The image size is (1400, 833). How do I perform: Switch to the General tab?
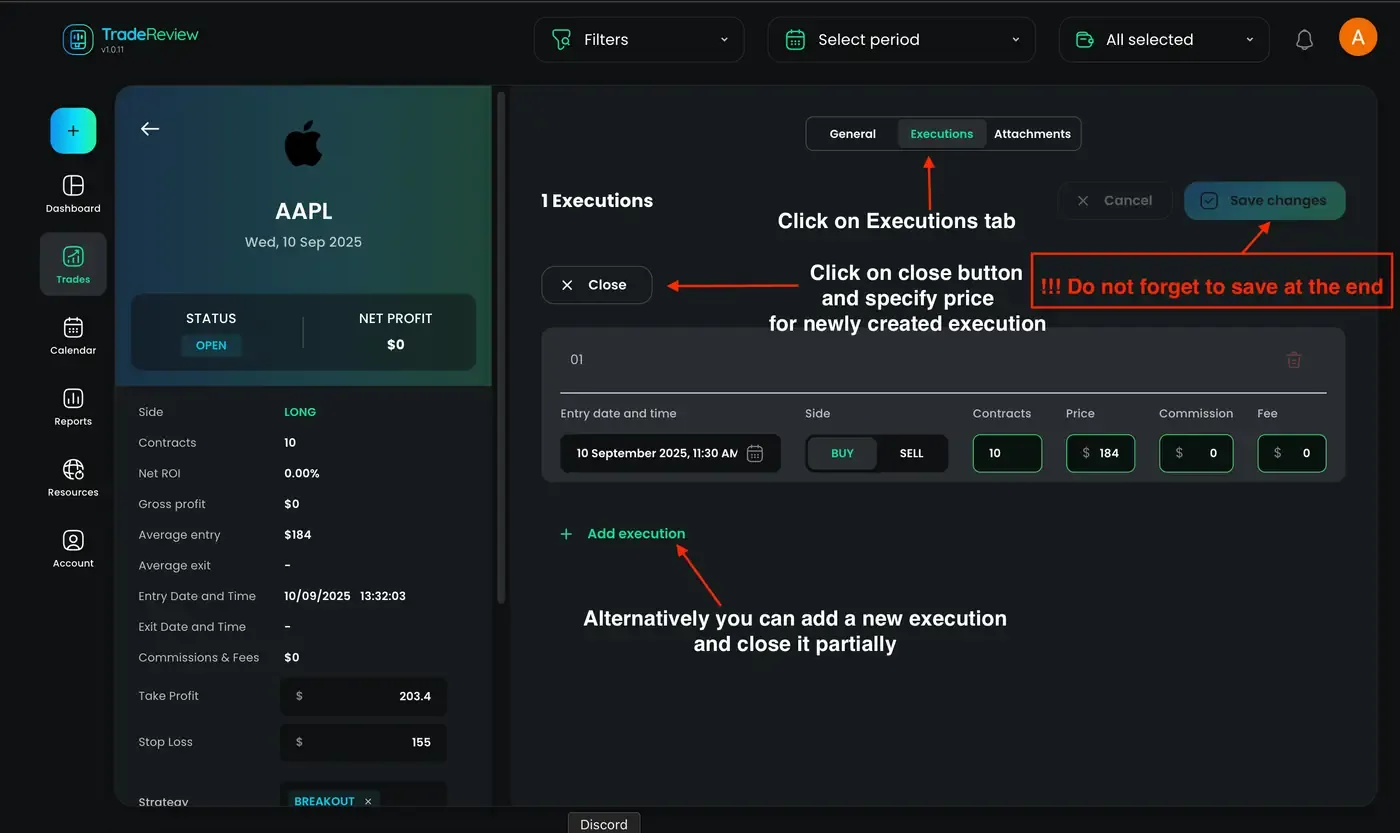coord(853,134)
